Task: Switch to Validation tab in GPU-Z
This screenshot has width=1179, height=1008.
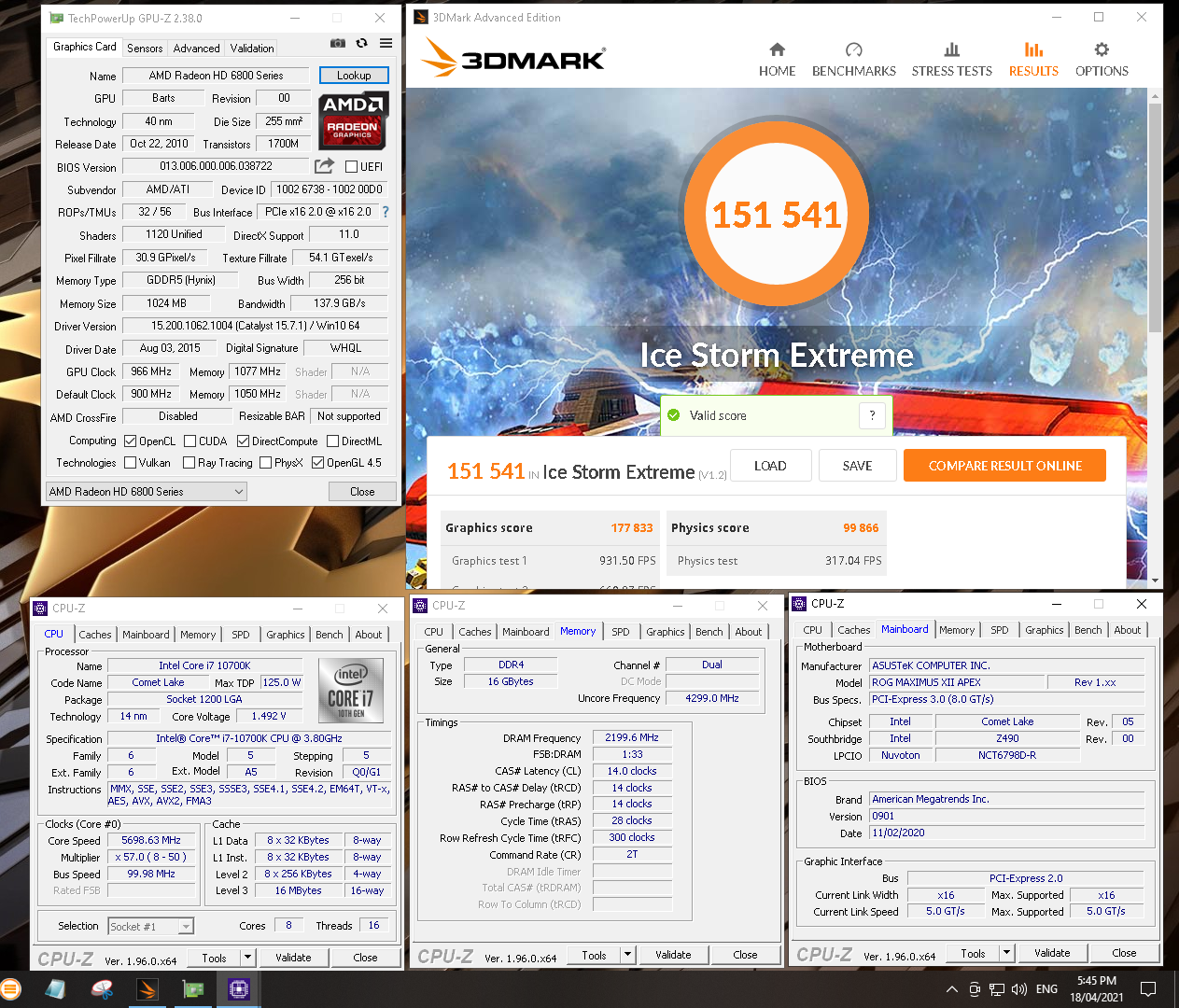Action: coord(252,49)
